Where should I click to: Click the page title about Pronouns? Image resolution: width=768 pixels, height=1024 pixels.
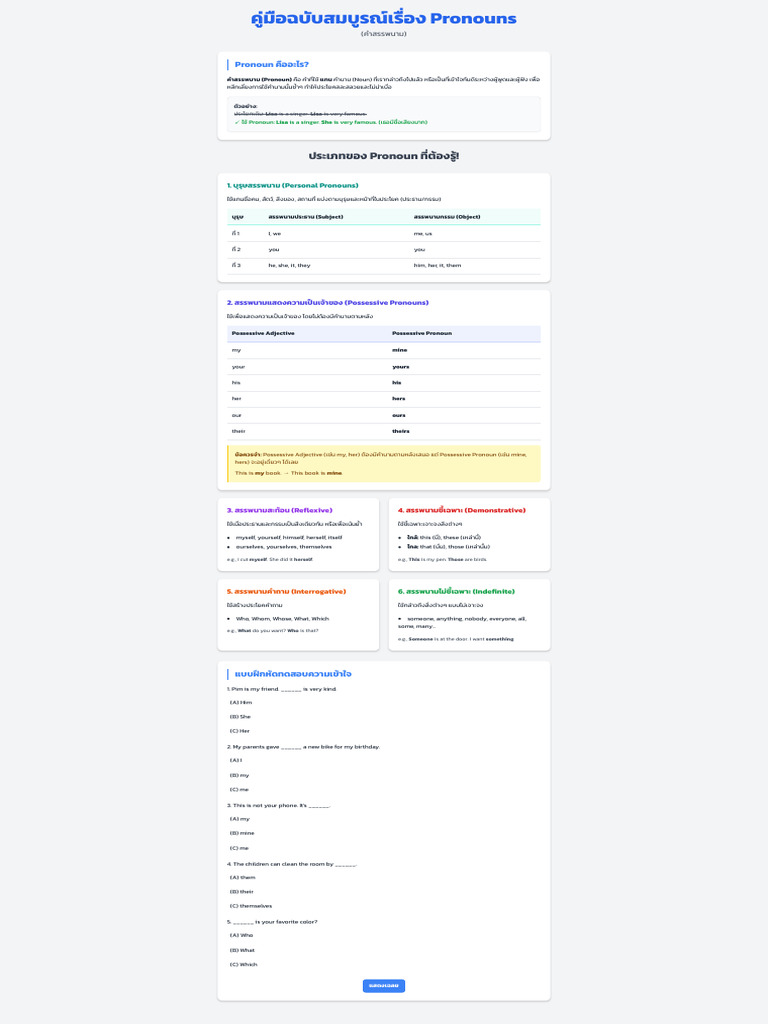pos(384,18)
